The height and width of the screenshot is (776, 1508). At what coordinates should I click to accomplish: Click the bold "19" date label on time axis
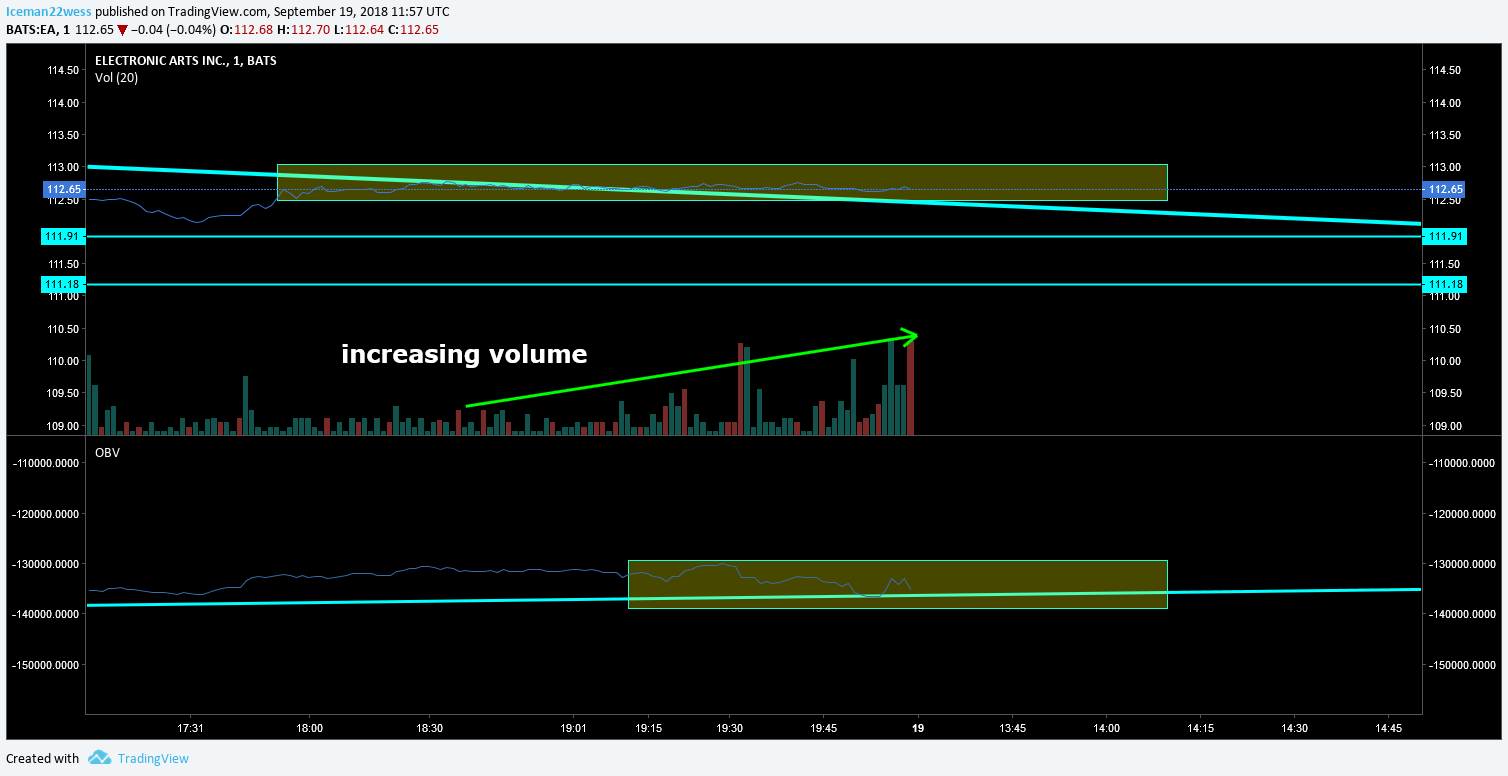coord(918,727)
